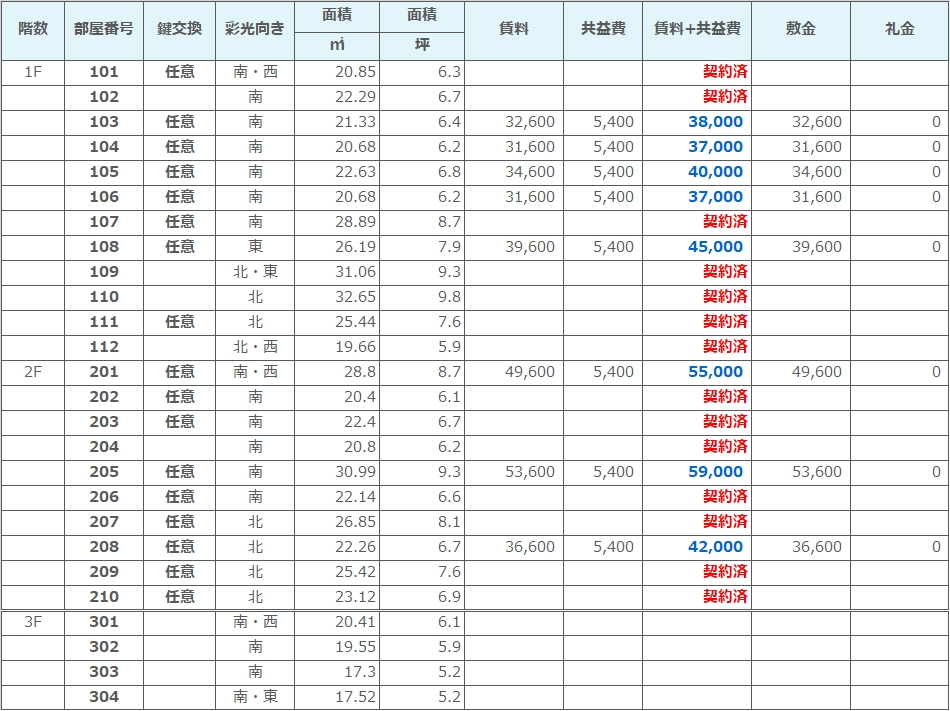Click the 契約済 status for room 107

(725, 222)
